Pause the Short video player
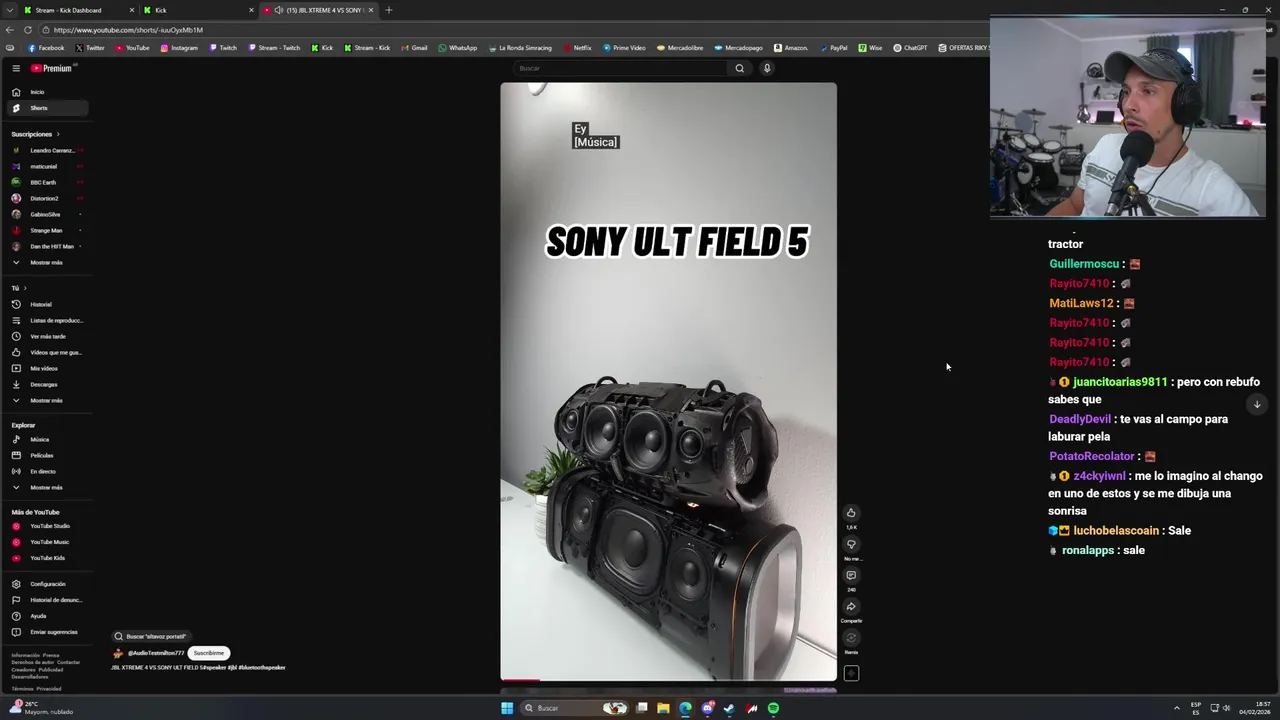Screen dimensions: 1280x720 (668, 381)
